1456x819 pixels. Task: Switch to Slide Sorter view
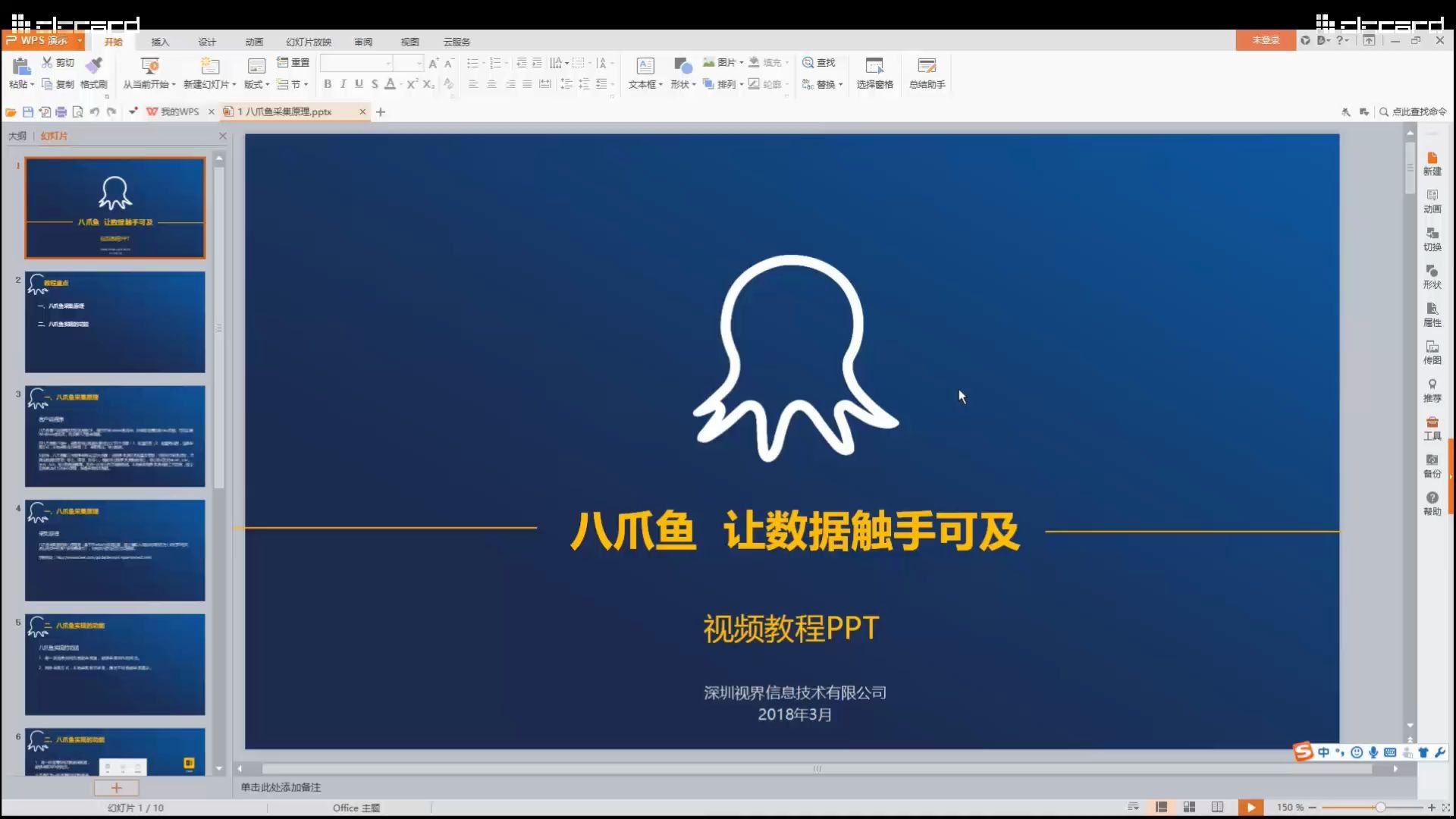click(1189, 807)
